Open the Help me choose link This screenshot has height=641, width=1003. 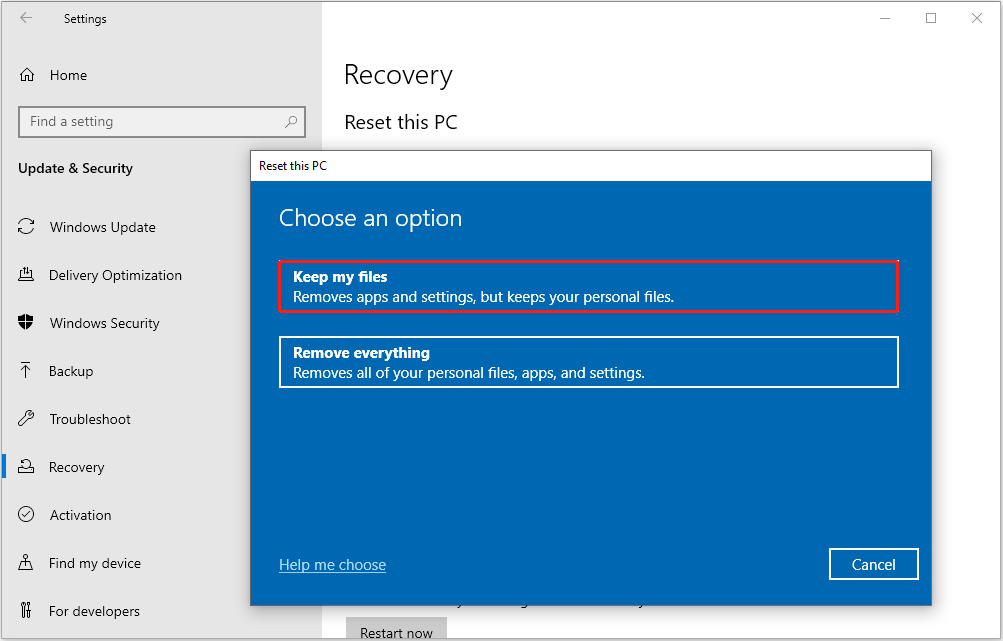pyautogui.click(x=333, y=565)
